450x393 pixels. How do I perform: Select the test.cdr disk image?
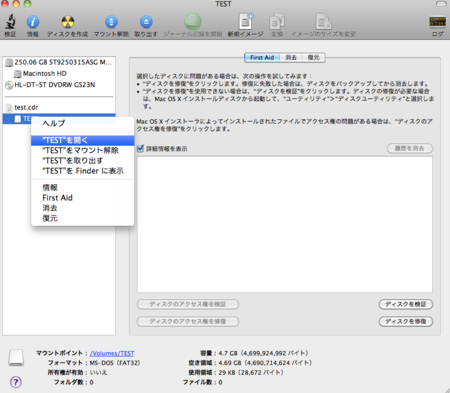click(59, 107)
